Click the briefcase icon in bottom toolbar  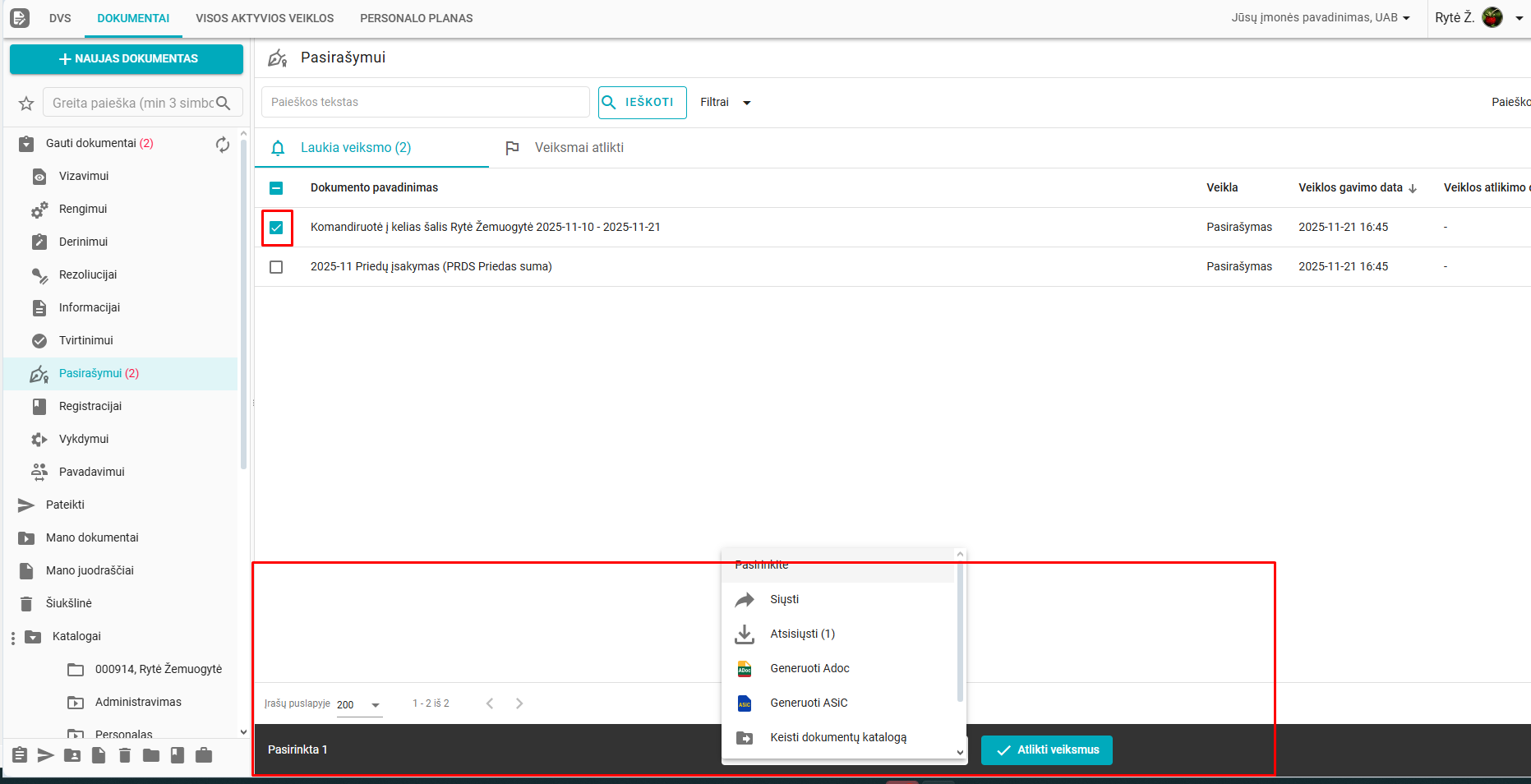[204, 755]
